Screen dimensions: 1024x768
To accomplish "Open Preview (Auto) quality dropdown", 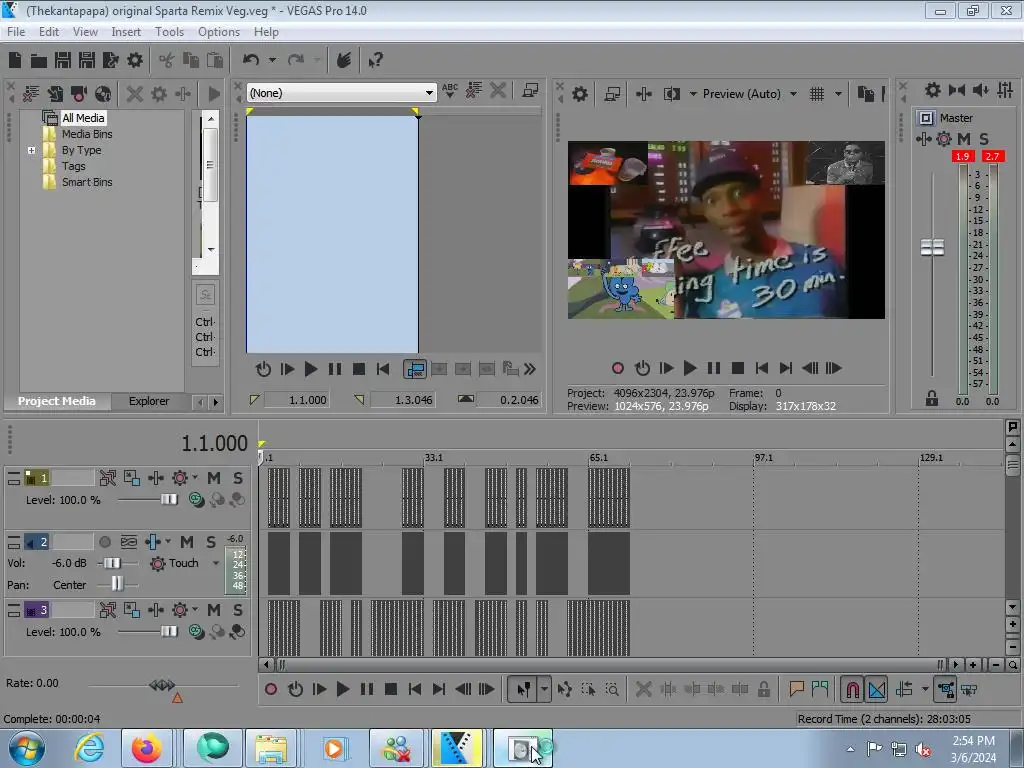I will click(793, 94).
